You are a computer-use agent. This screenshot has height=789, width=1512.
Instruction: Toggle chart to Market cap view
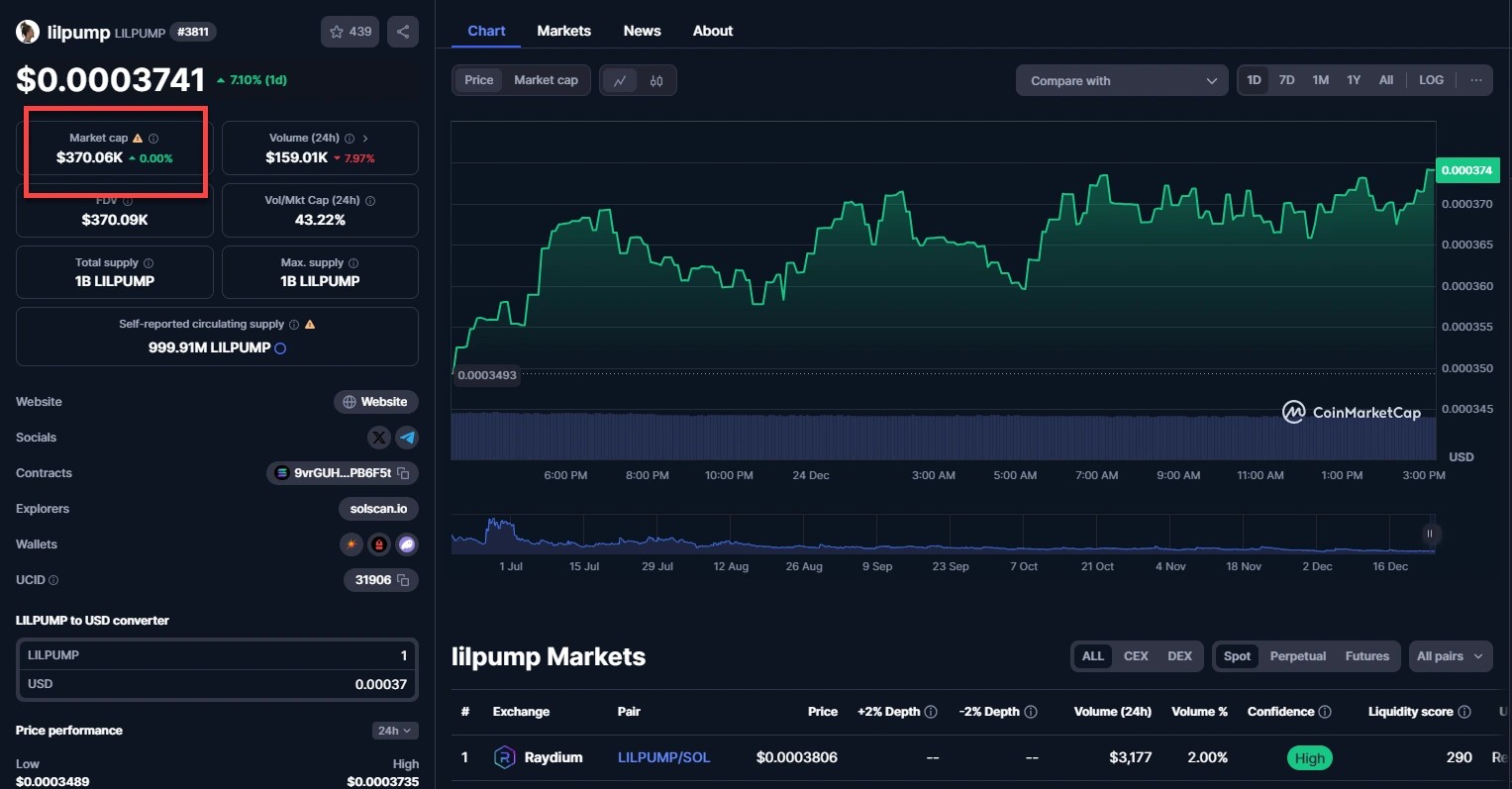coord(546,80)
